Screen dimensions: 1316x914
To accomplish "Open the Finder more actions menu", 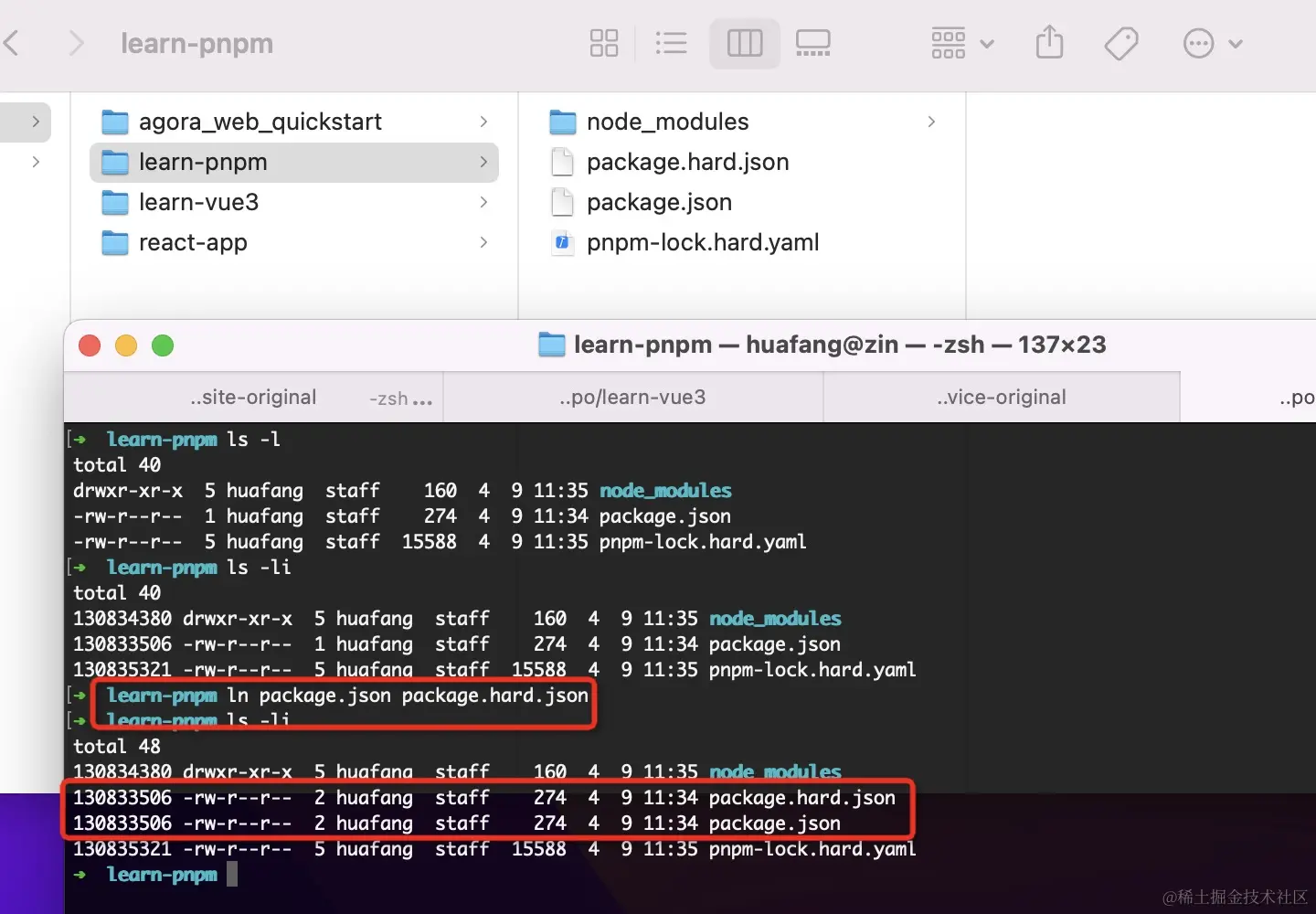I will pos(1213,43).
